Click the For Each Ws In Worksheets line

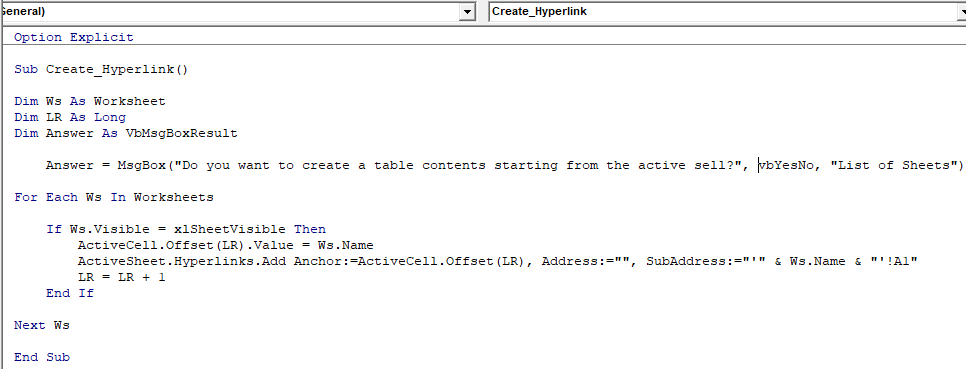point(113,197)
